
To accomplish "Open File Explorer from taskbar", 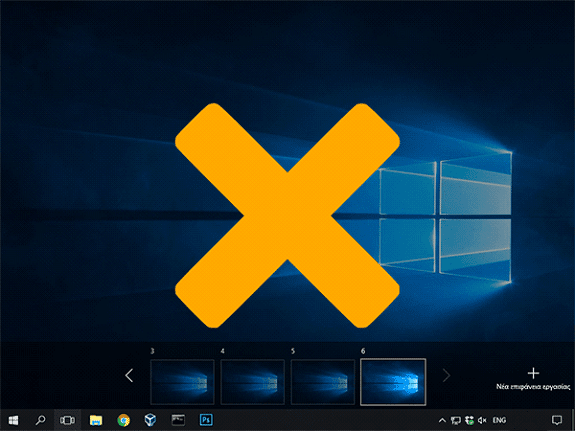I will tap(96, 420).
